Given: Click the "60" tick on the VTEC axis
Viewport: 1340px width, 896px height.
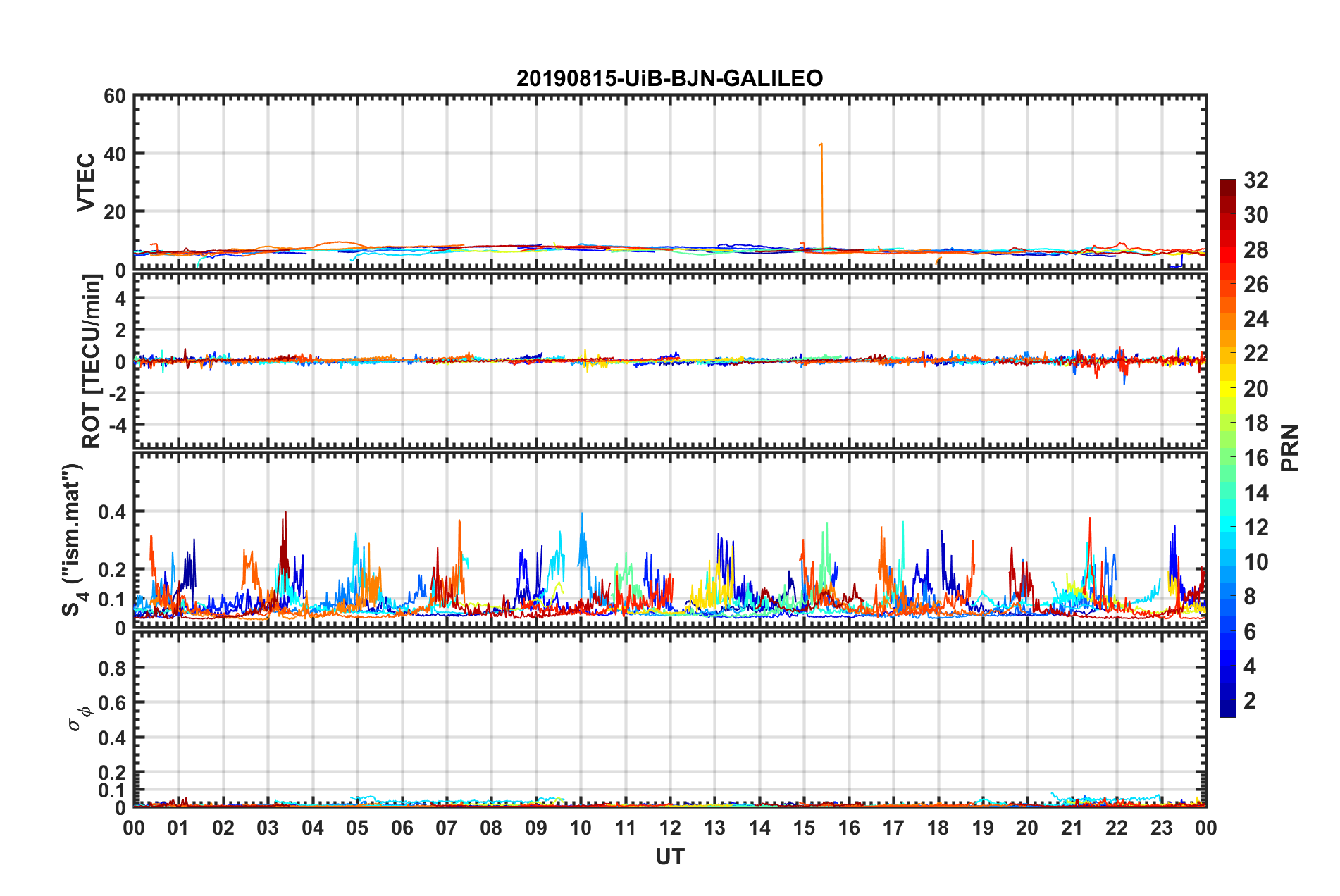Looking at the screenshot, I should [x=115, y=97].
